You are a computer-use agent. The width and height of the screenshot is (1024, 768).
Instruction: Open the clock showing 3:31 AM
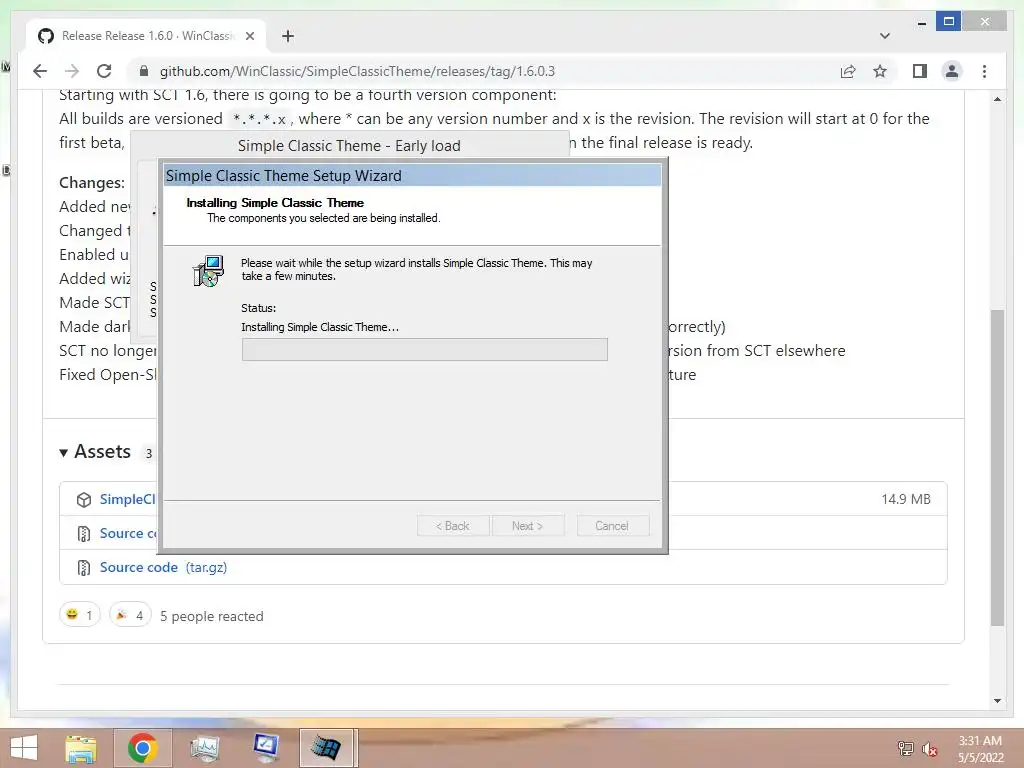(980, 749)
